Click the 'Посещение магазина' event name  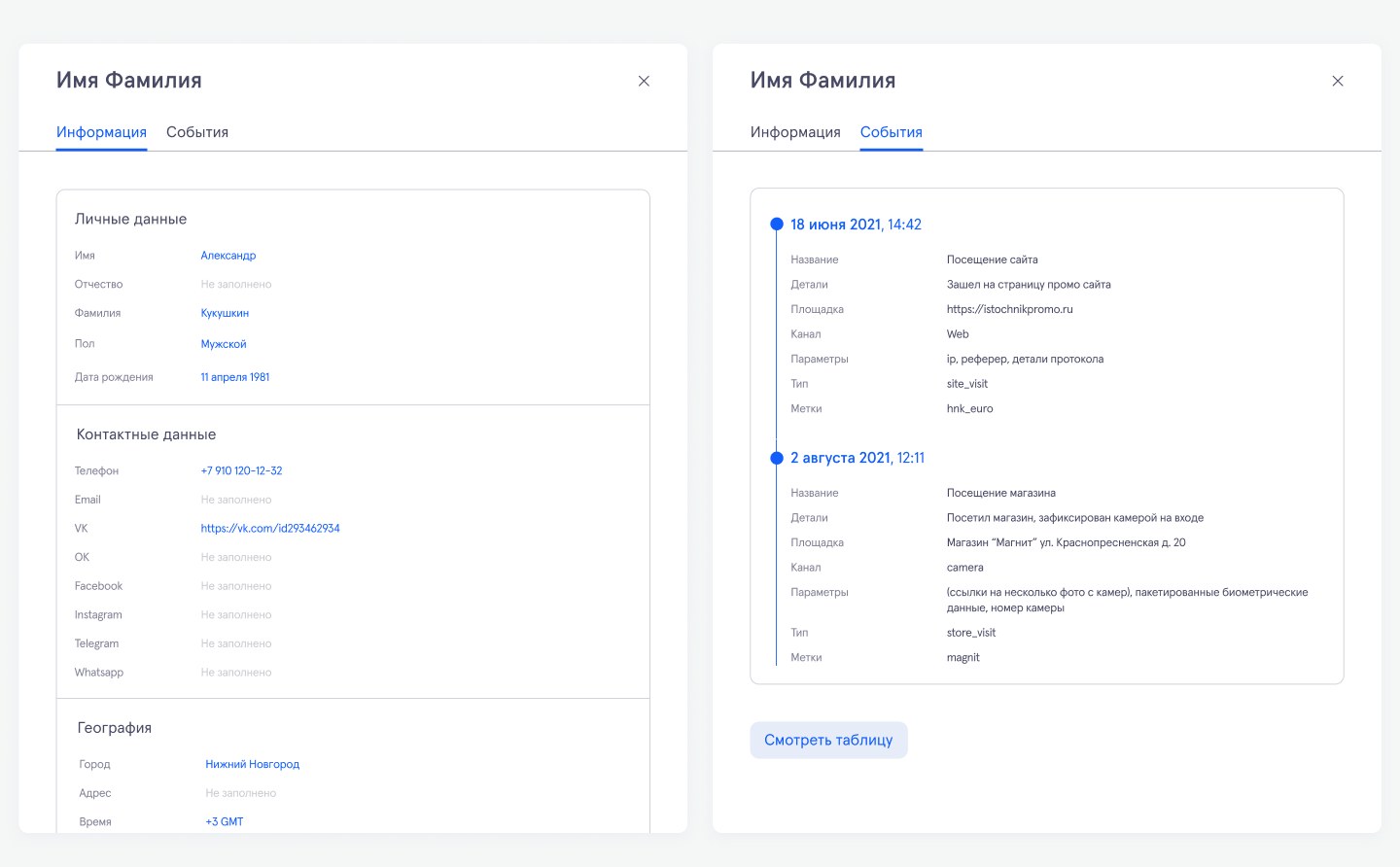point(1001,493)
